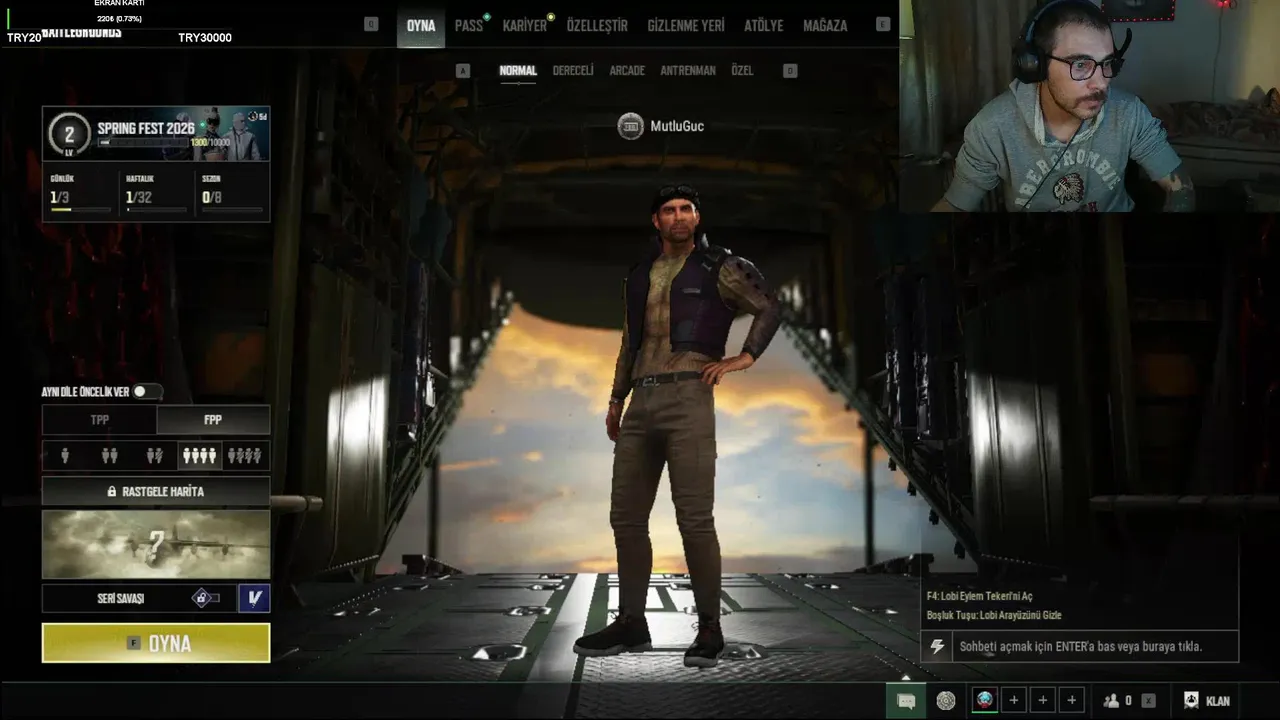
Task: Open the KLAN clan button
Action: coord(1207,701)
